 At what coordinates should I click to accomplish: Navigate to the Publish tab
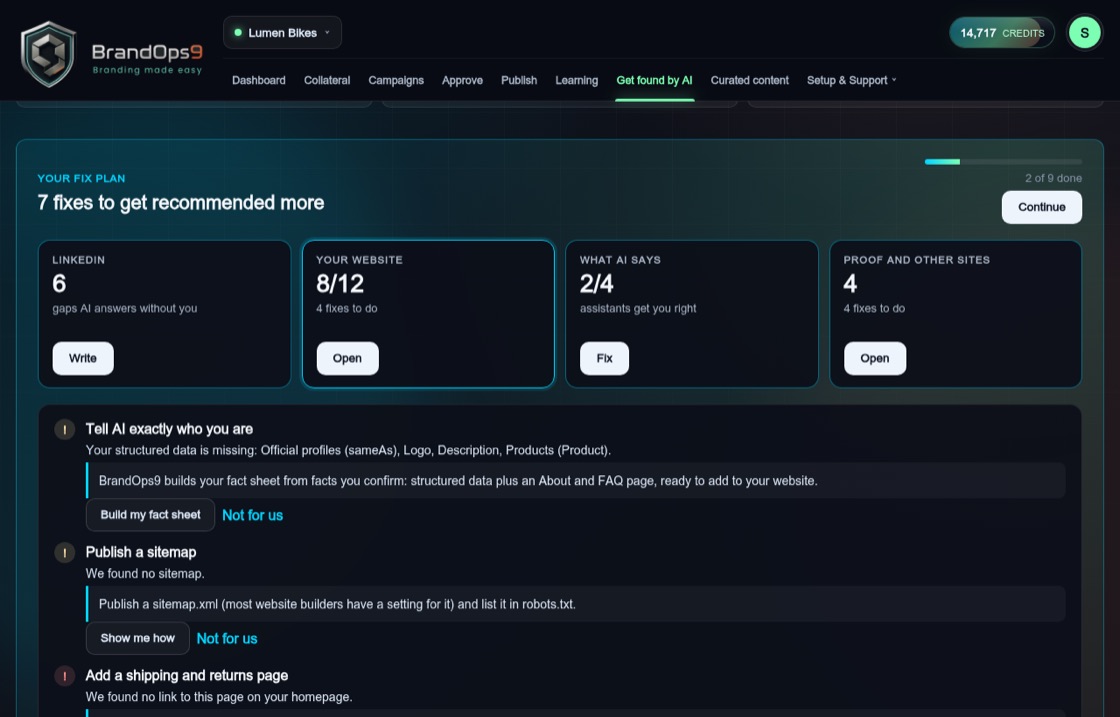[519, 80]
